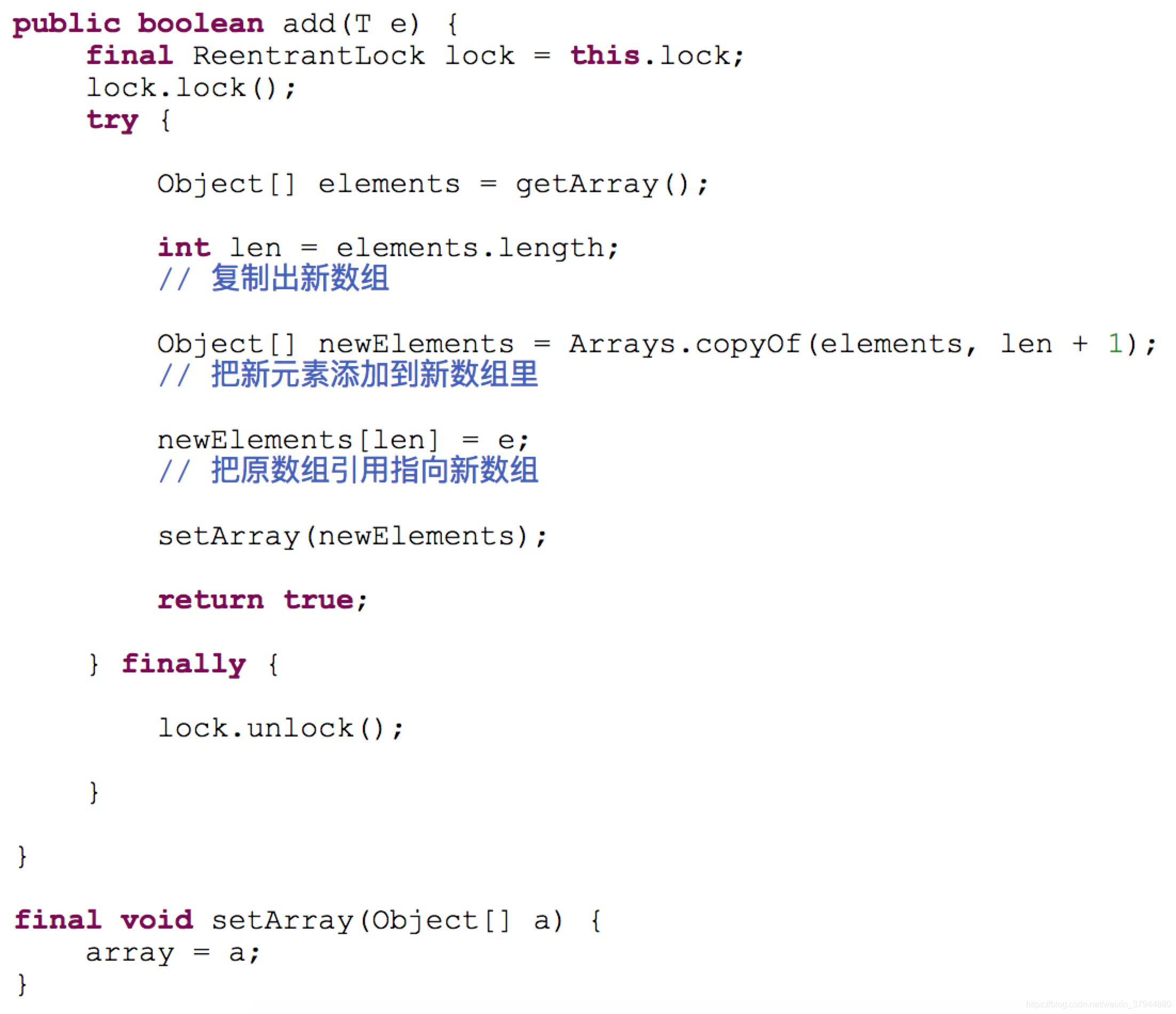Click 'Arrays.copyOf' method call

[x=684, y=344]
